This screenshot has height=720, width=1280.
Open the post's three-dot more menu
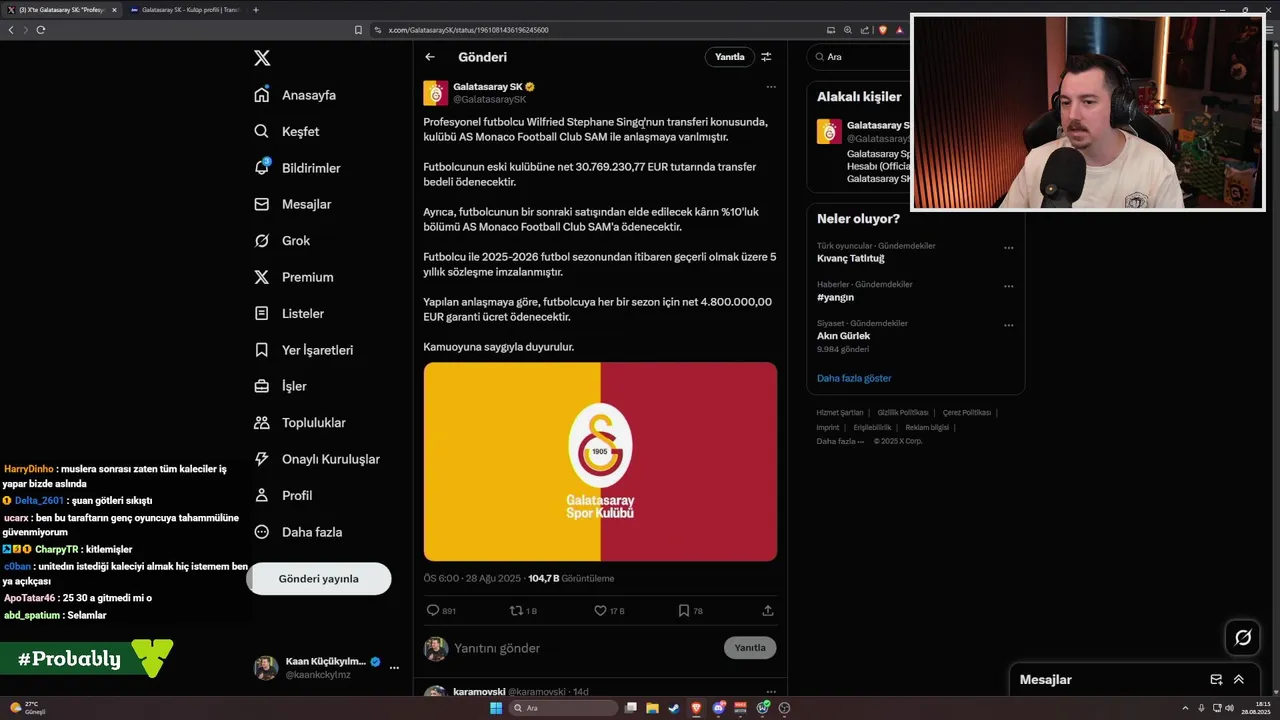tap(771, 87)
